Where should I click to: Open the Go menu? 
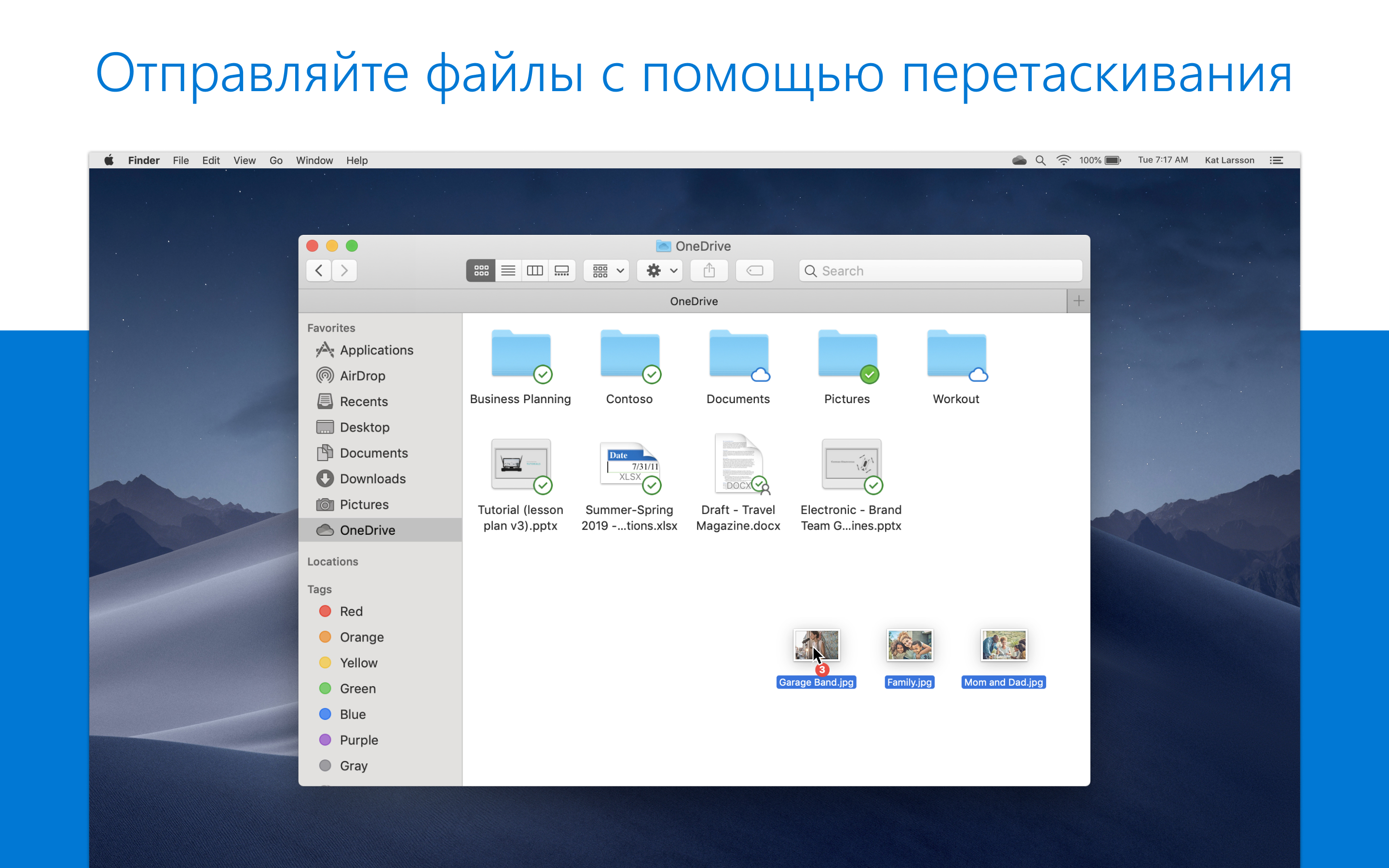point(275,160)
